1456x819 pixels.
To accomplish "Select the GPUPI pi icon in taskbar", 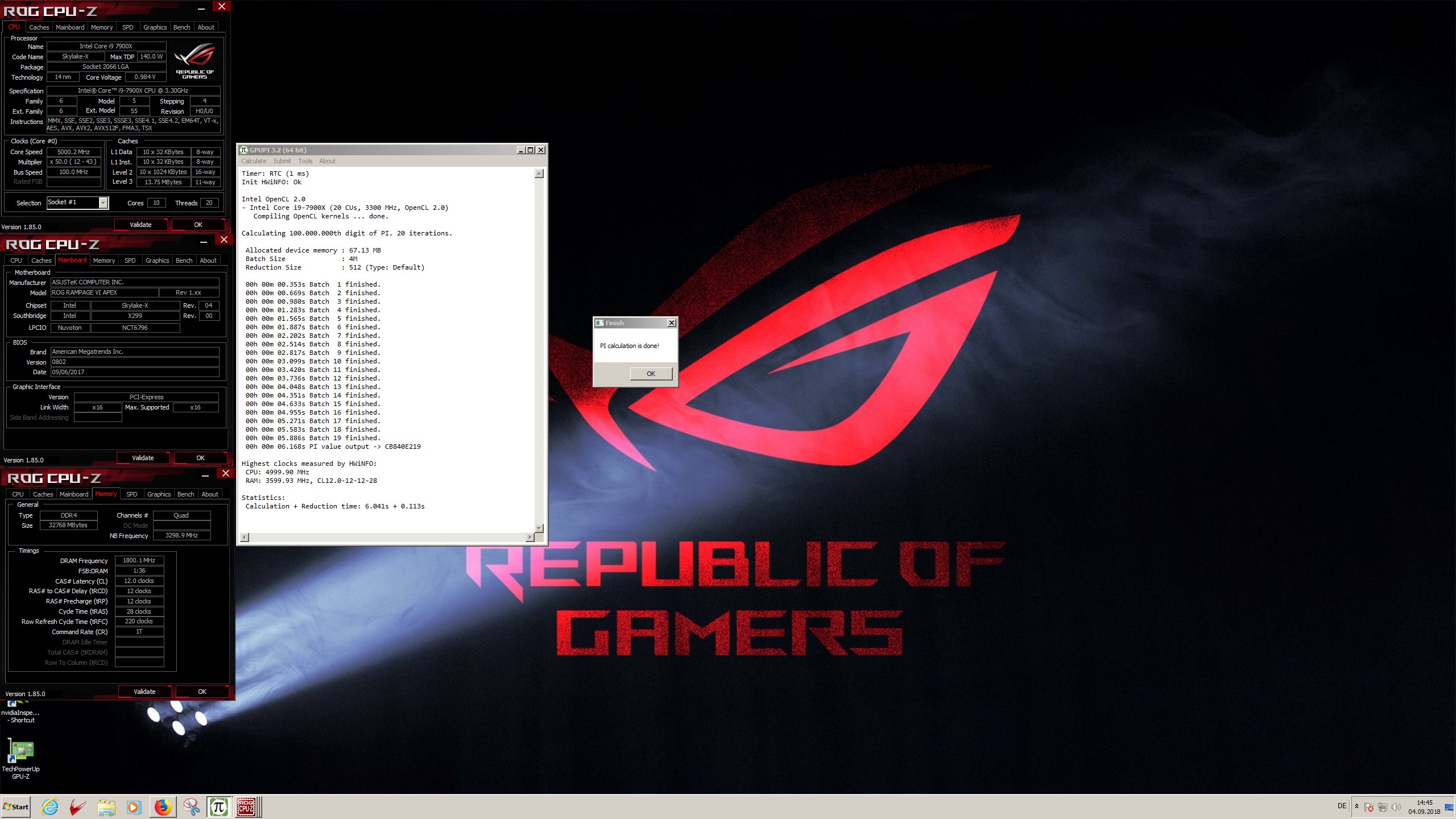I will coord(219,806).
